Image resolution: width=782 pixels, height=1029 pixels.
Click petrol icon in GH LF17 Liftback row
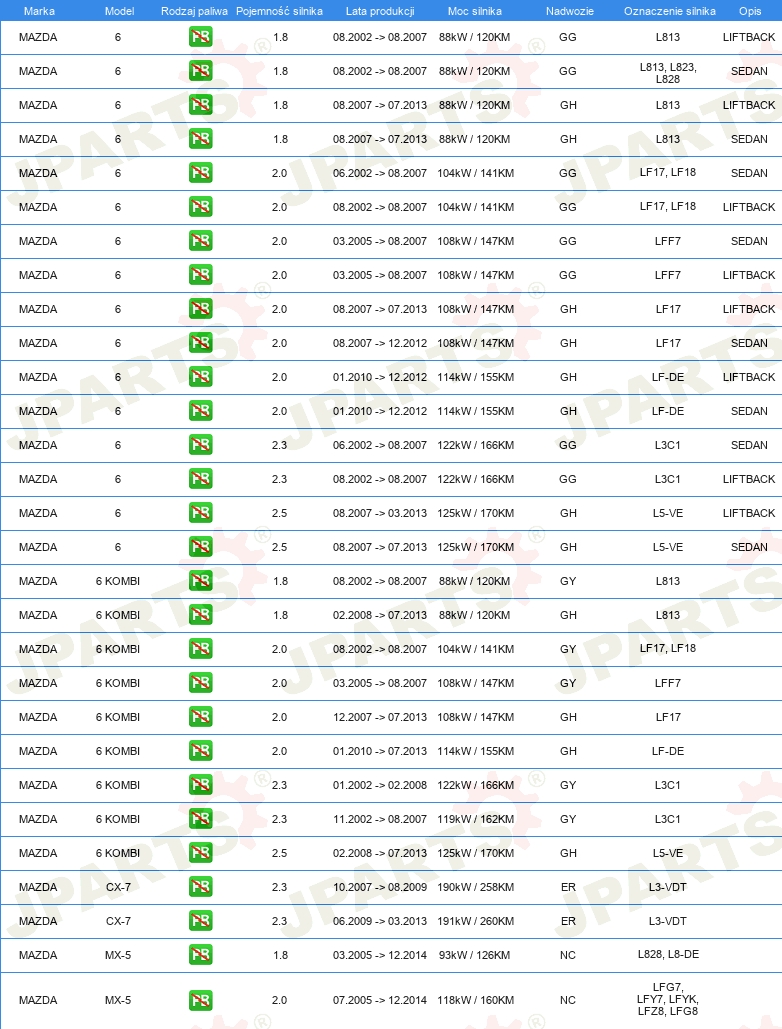(200, 309)
